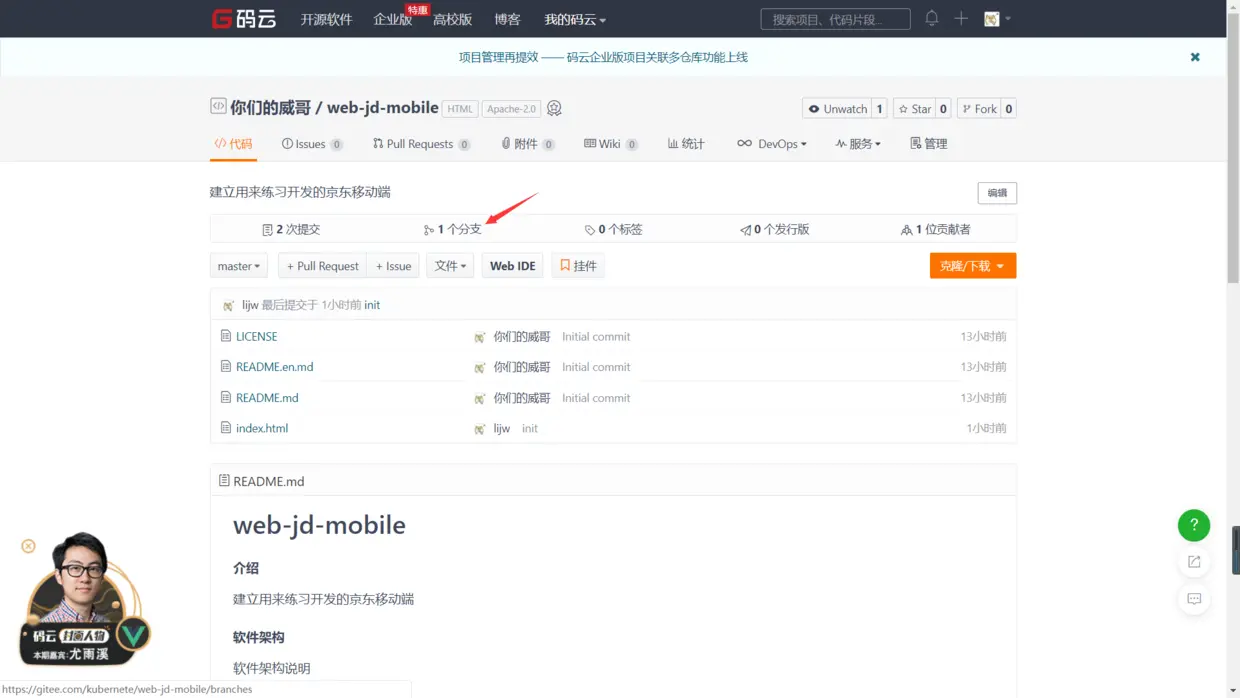
Task: Star the web-jd-mobile repository
Action: click(x=914, y=109)
